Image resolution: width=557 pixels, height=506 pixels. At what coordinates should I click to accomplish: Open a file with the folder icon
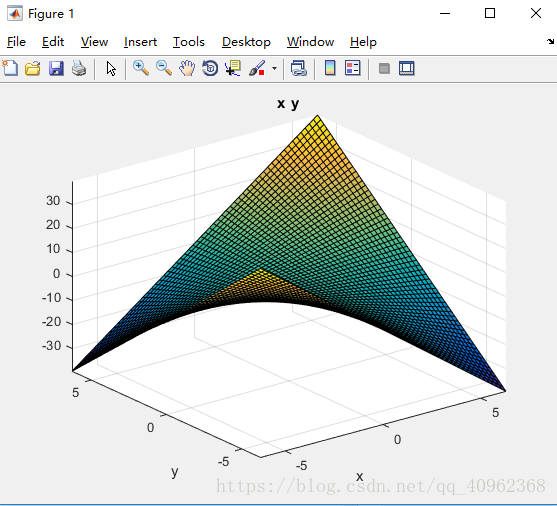pos(33,68)
